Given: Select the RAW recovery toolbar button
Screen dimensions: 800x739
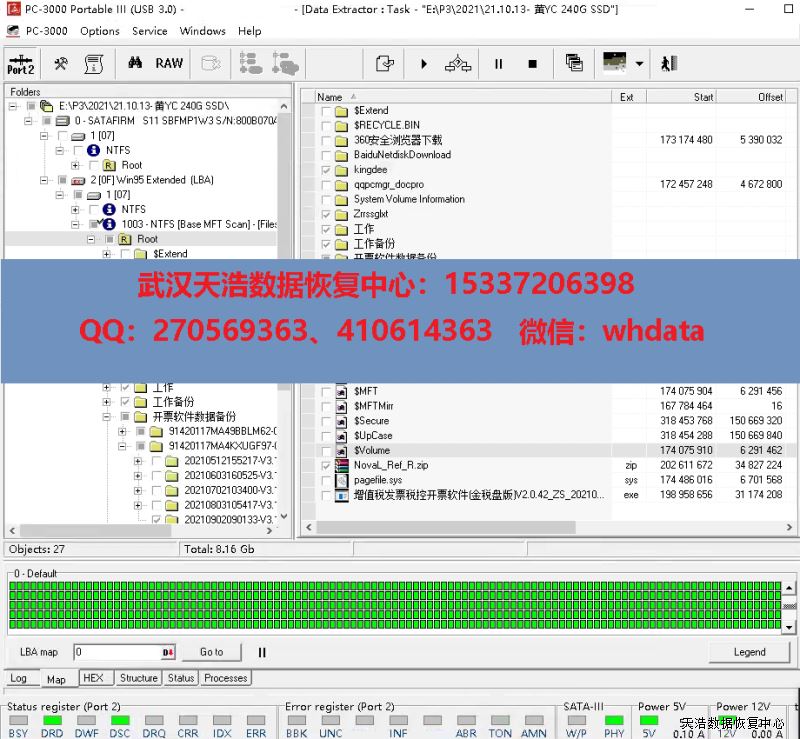Looking at the screenshot, I should (x=169, y=63).
